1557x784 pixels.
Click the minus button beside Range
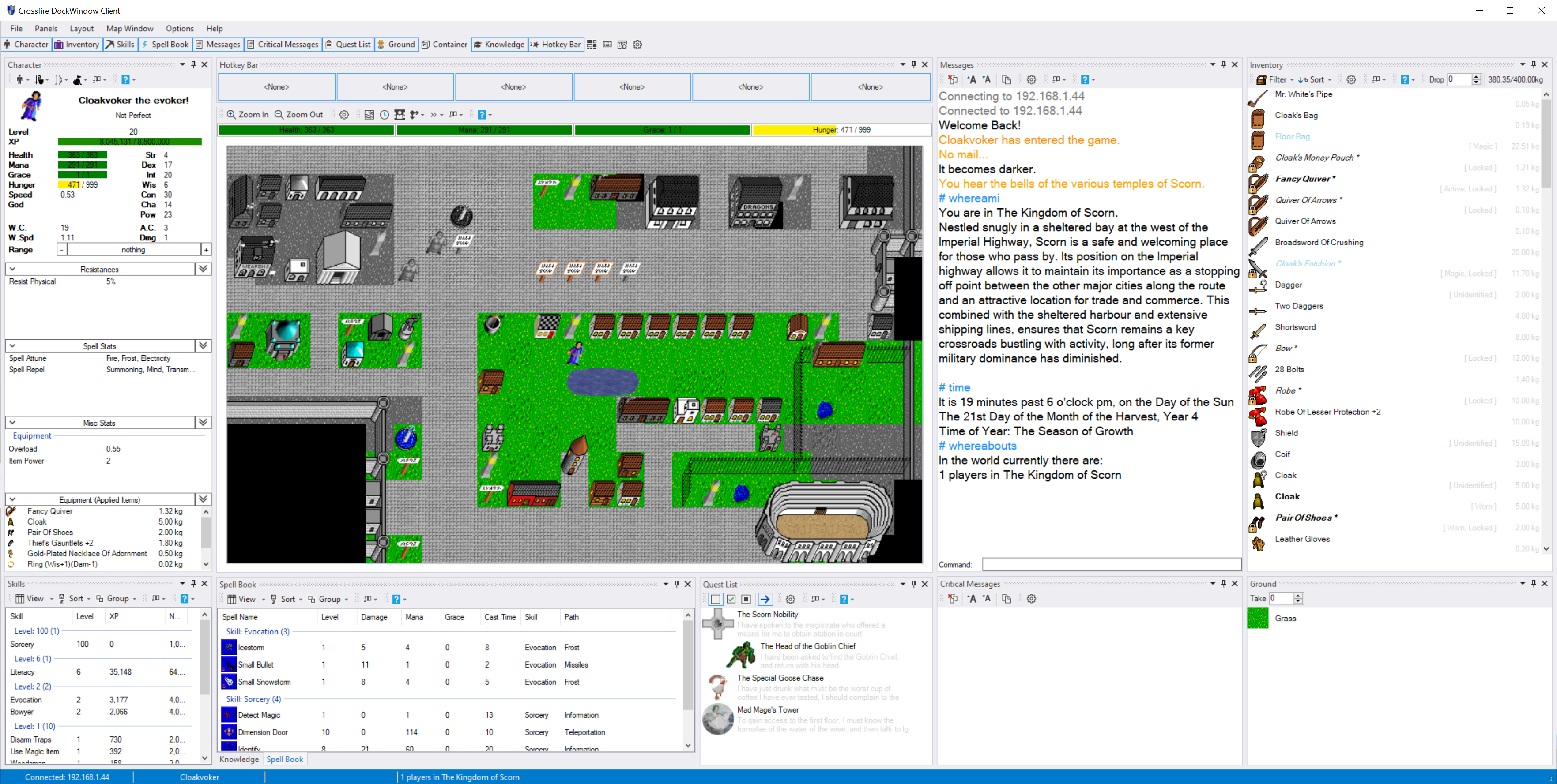[62, 249]
